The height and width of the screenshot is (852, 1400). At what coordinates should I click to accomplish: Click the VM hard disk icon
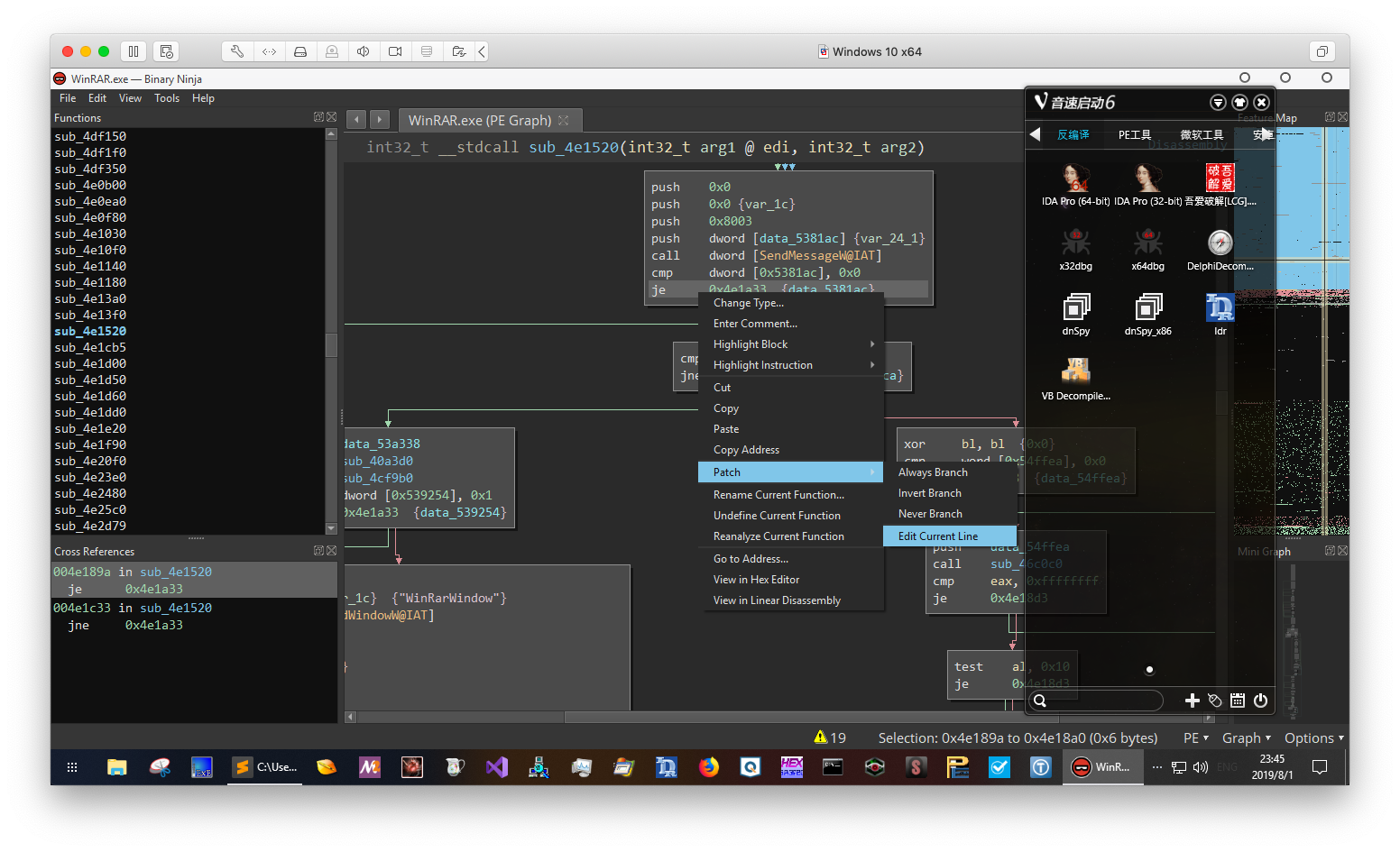click(x=300, y=51)
